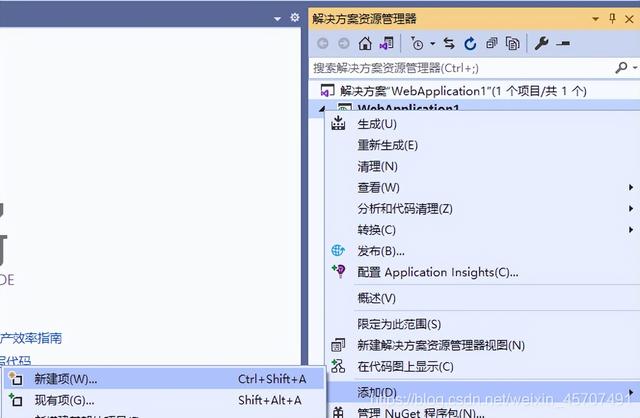Click the existing item icon beside 现有项(G)
Screen dimensions: 640x418
pyautogui.click(x=16, y=400)
